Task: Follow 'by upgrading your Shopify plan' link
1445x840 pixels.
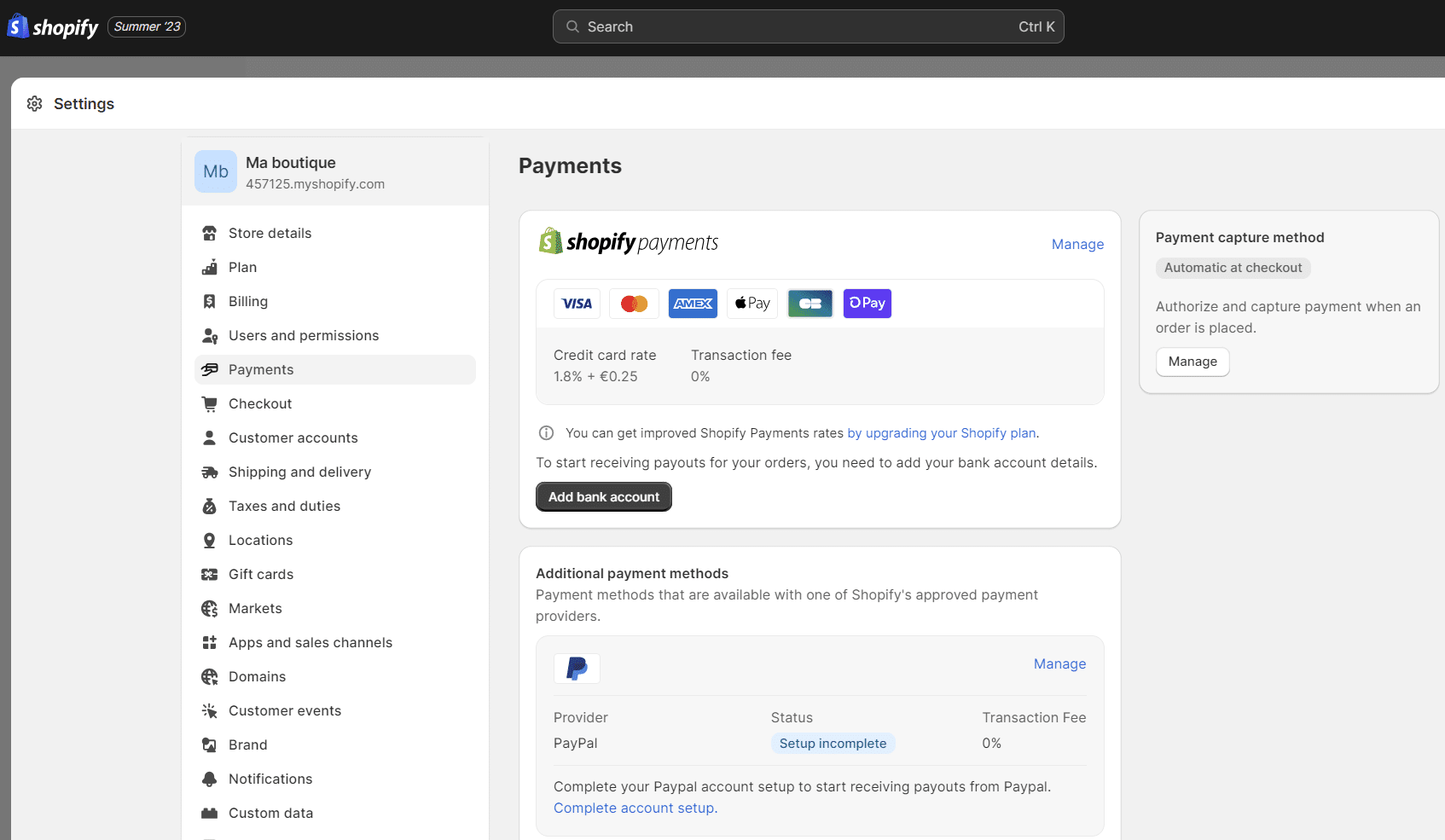Action: (x=942, y=433)
